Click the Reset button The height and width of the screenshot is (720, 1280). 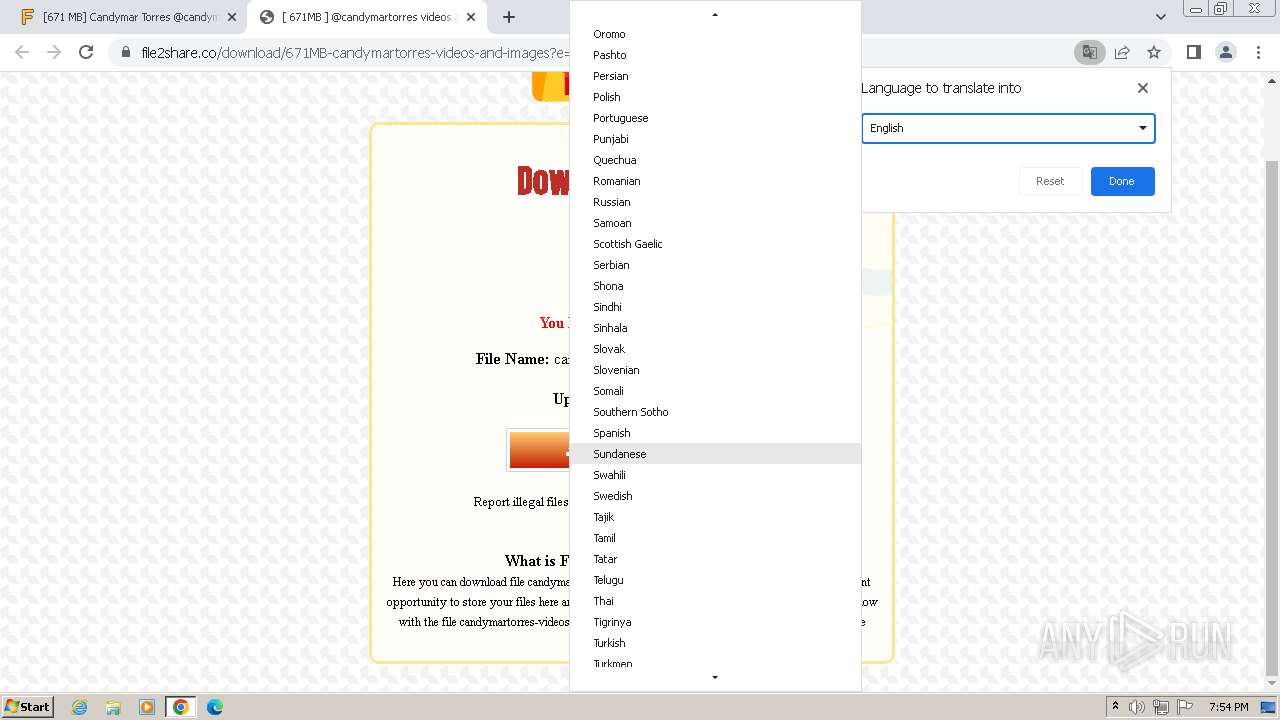pyautogui.click(x=1050, y=181)
